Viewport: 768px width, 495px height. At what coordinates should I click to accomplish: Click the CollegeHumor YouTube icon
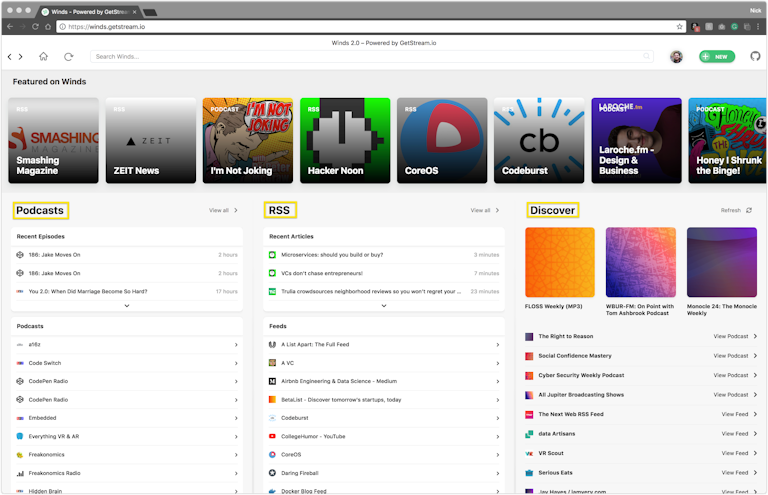272,436
